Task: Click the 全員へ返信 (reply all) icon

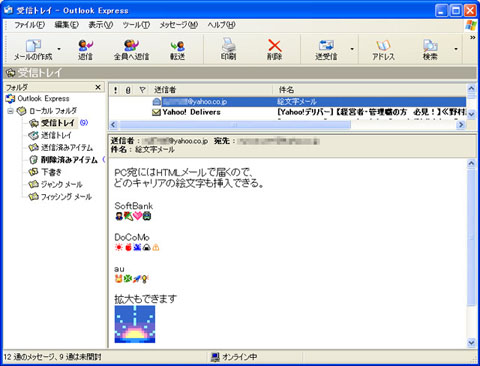Action: pyautogui.click(x=131, y=49)
